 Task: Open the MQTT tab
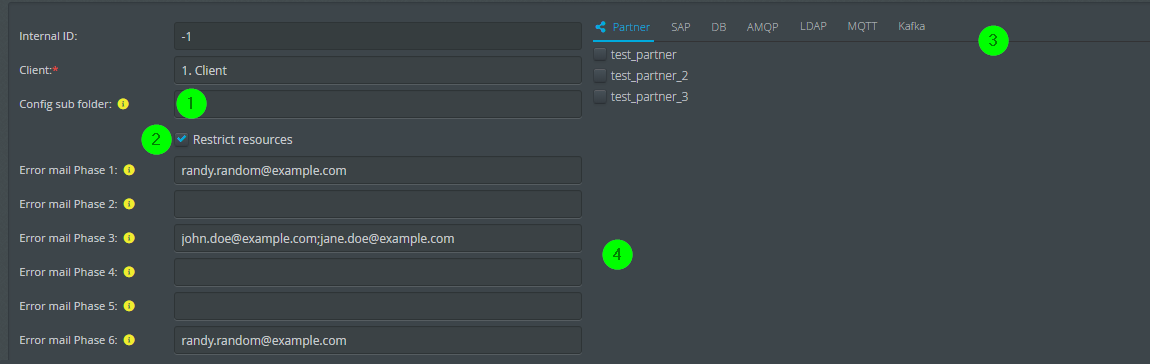coord(862,26)
